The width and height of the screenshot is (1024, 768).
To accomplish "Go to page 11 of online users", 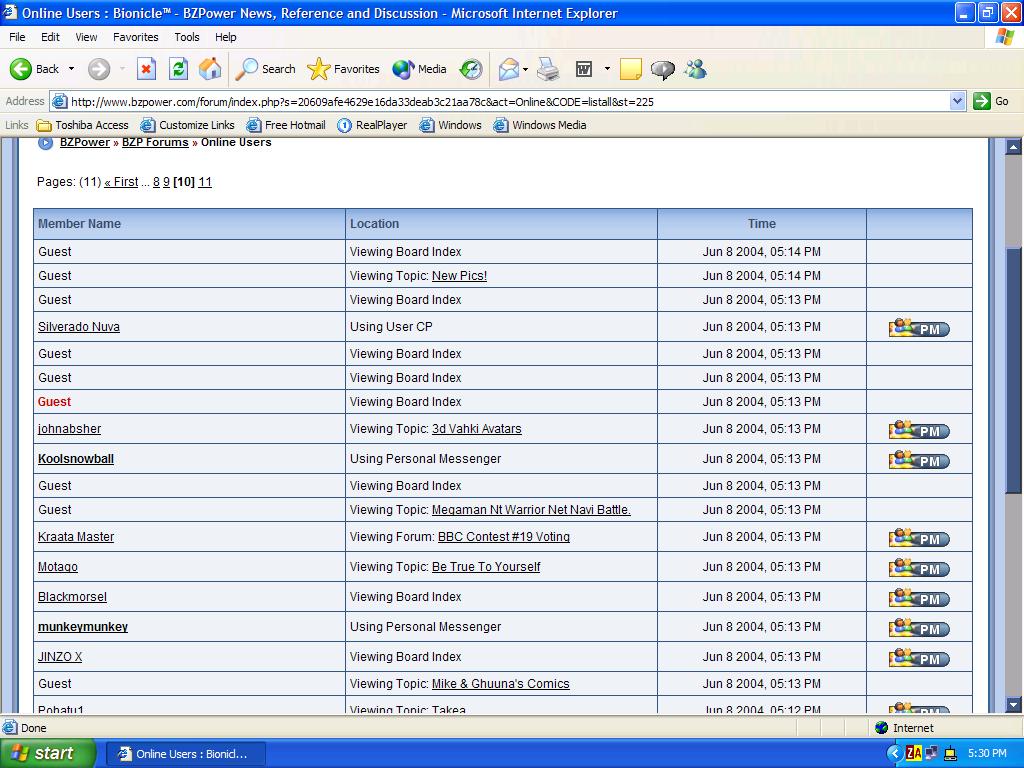I will 205,182.
